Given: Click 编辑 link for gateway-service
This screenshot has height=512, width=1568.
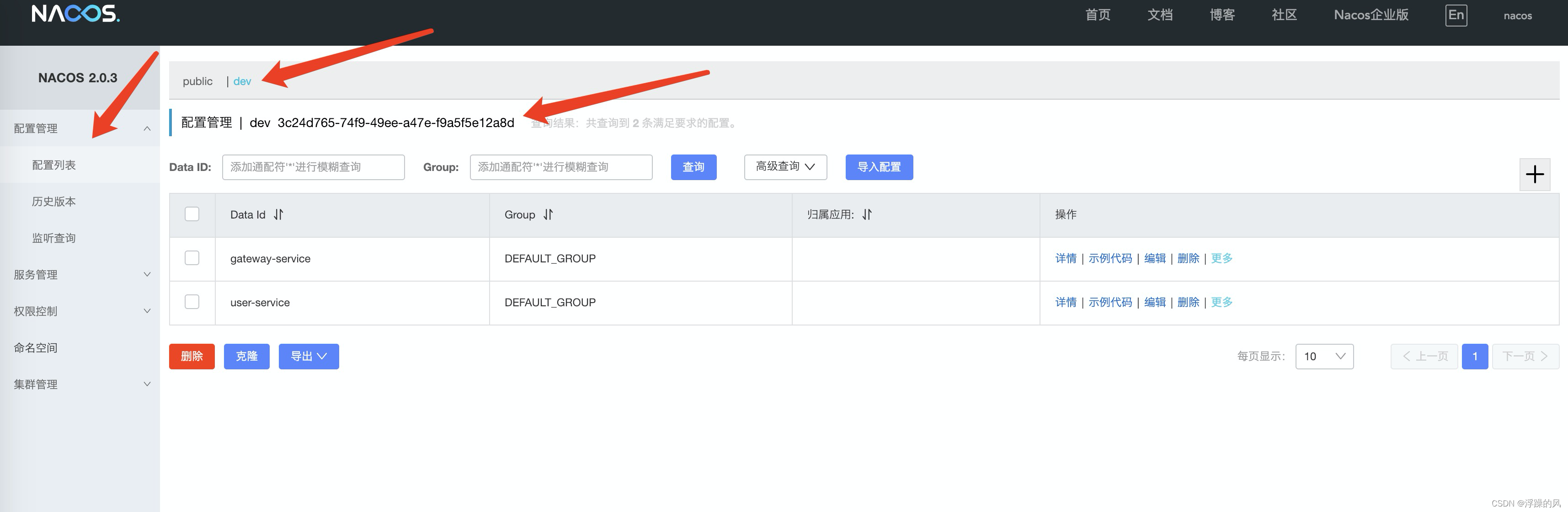Looking at the screenshot, I should 1154,258.
